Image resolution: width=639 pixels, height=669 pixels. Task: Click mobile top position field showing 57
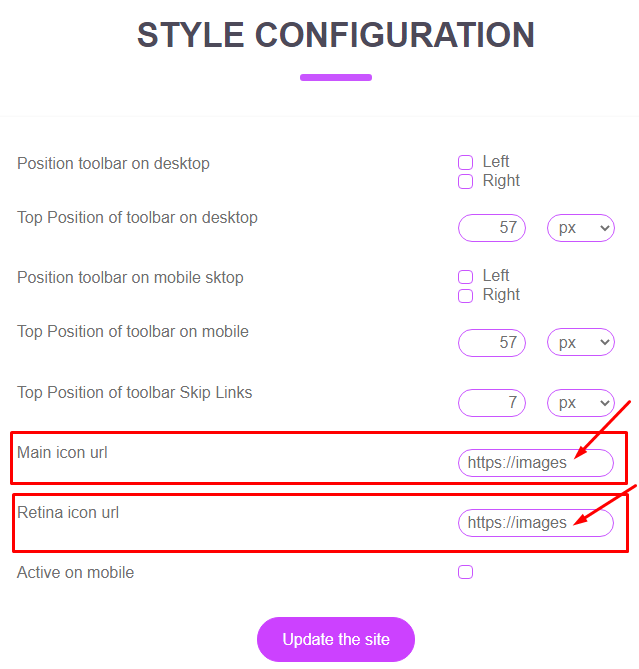pyautogui.click(x=491, y=343)
